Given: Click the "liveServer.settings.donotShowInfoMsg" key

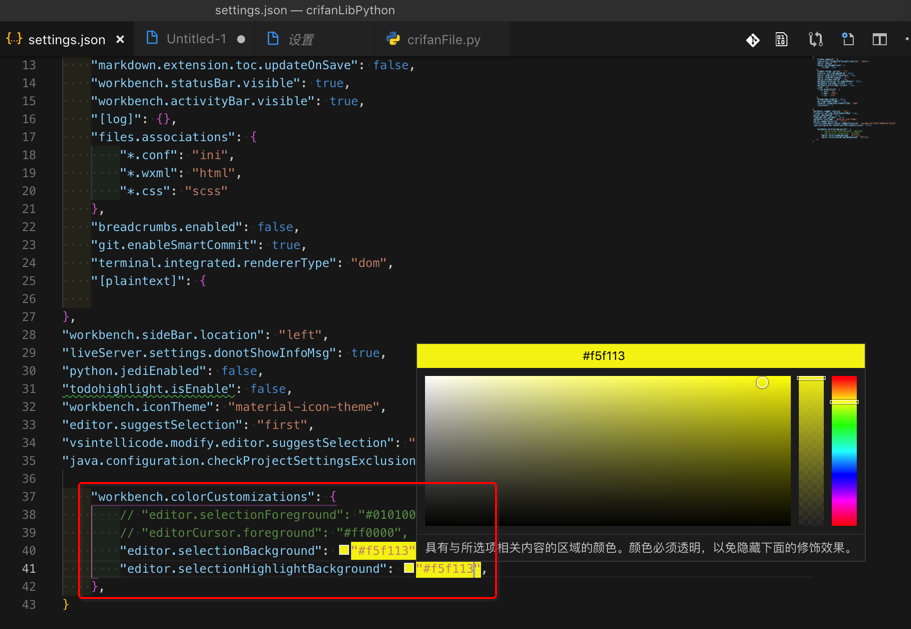Looking at the screenshot, I should tap(199, 353).
